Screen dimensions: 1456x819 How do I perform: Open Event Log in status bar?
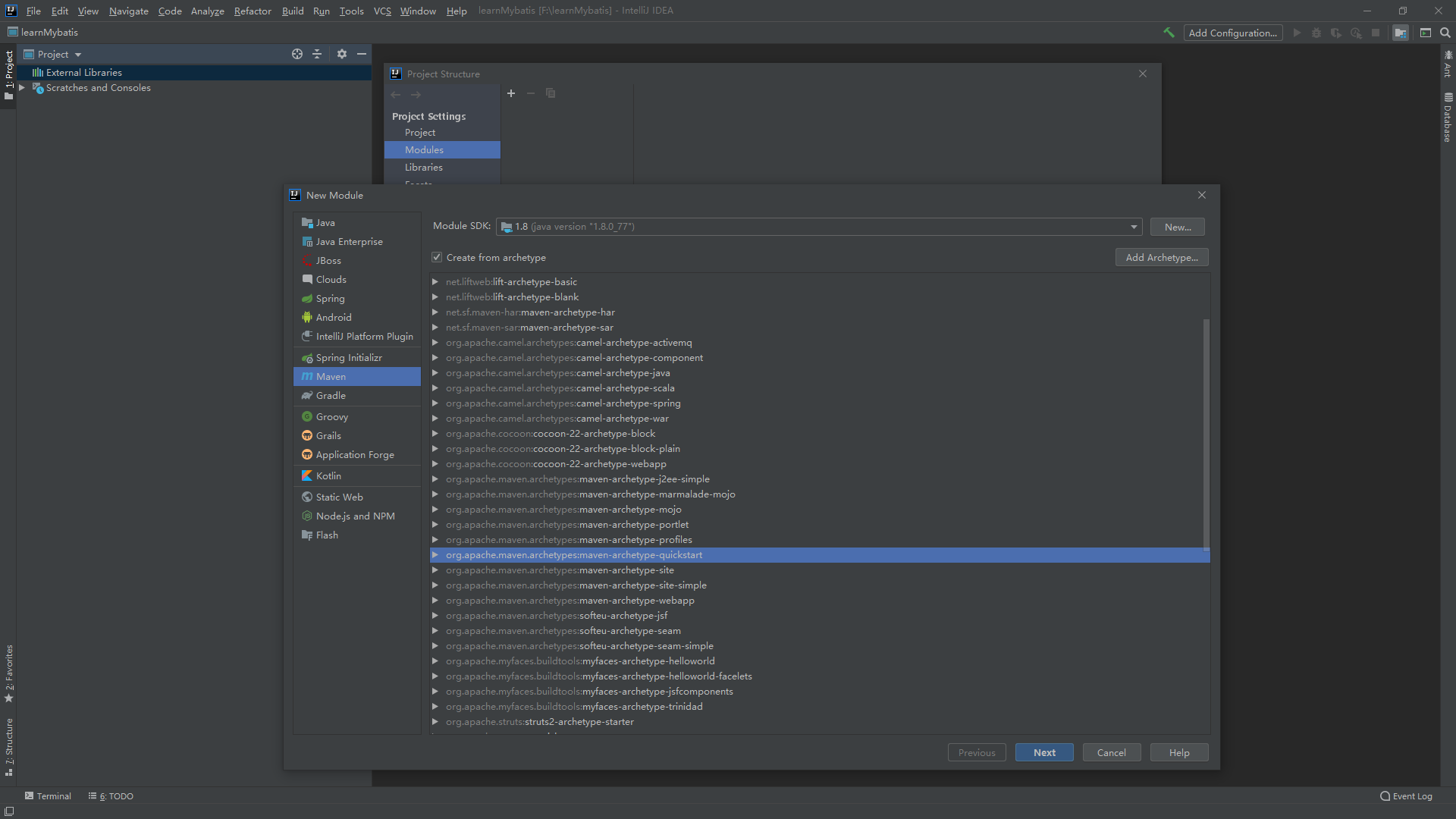pyautogui.click(x=1406, y=795)
